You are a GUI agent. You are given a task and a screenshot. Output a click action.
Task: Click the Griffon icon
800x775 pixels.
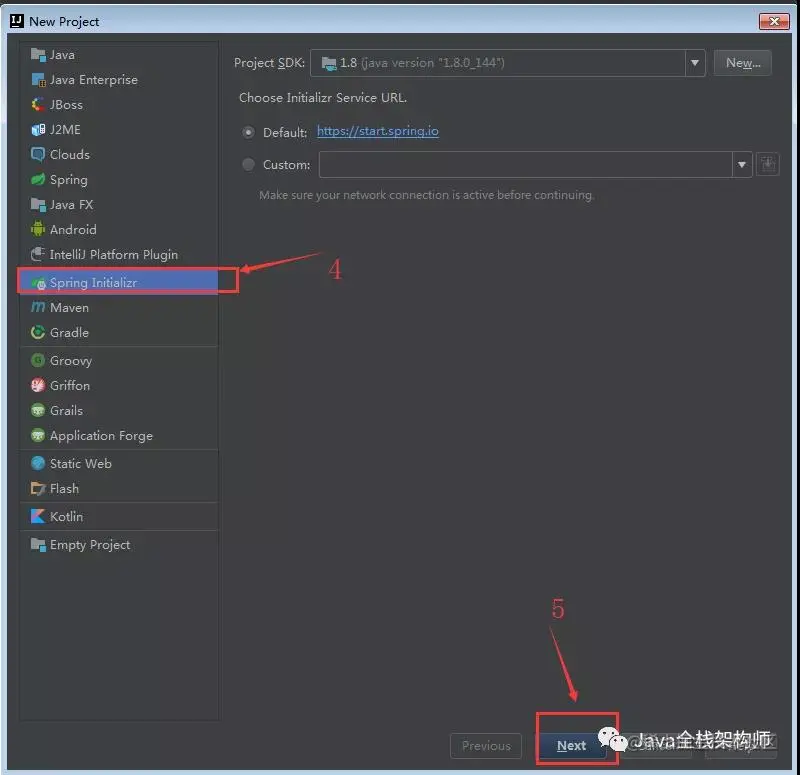point(38,385)
